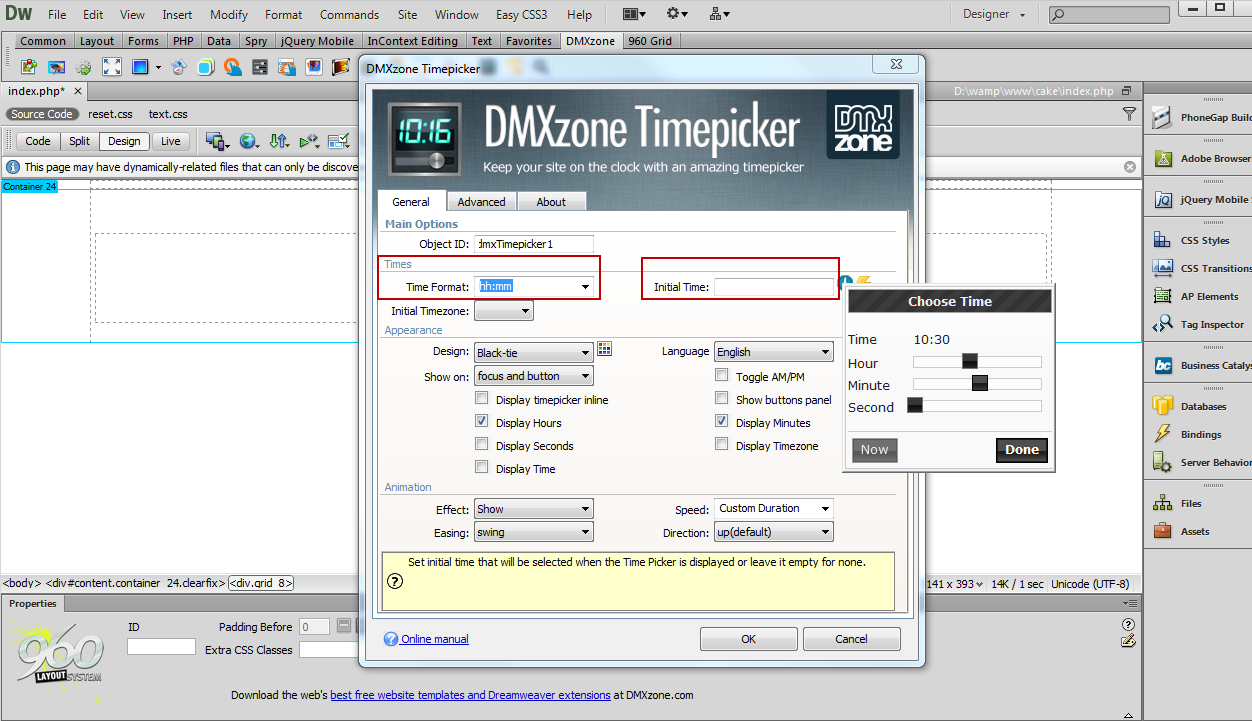Viewport: 1252px width, 721px height.
Task: Click OK in the Timepicker dialog
Action: tap(748, 639)
